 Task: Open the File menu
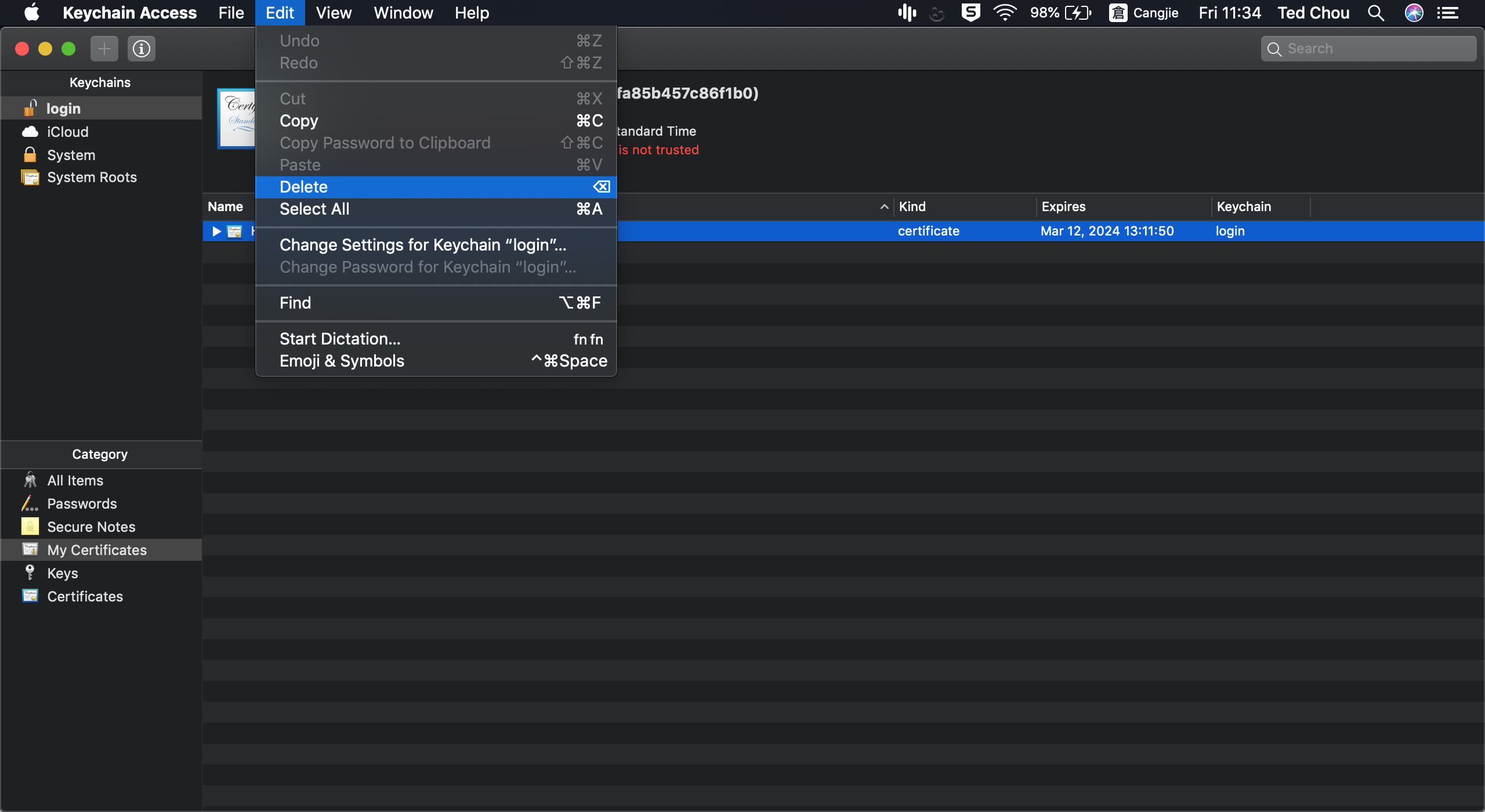coord(231,13)
